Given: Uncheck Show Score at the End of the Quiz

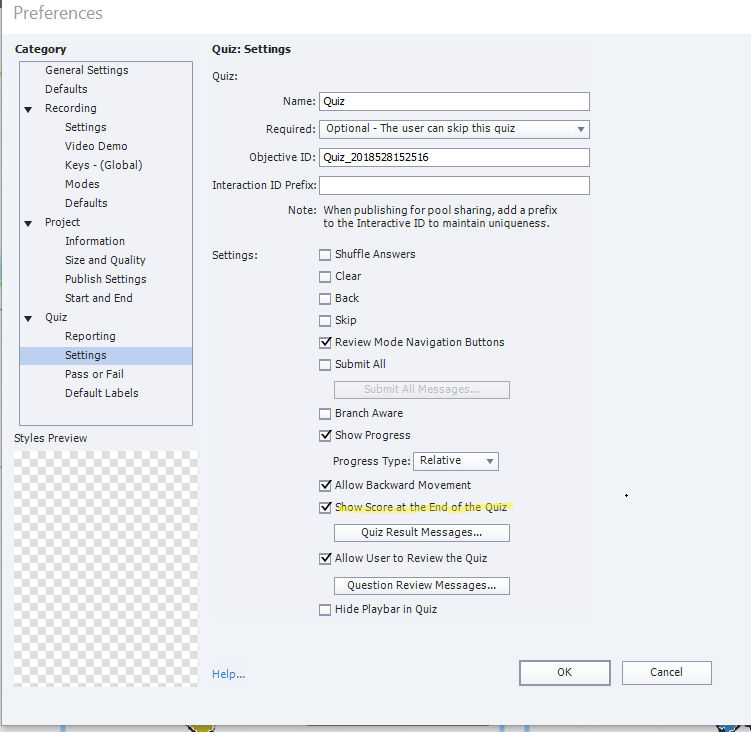Looking at the screenshot, I should 325,507.
